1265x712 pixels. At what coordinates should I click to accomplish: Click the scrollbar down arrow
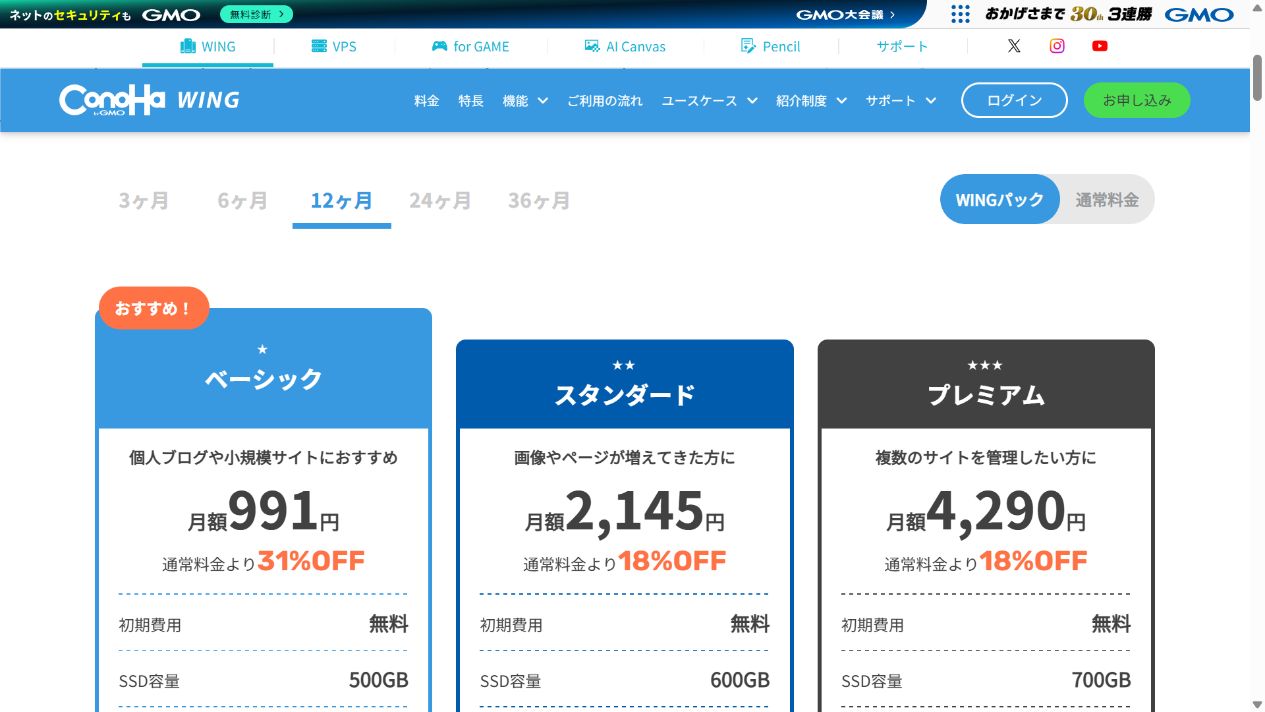[1257, 704]
